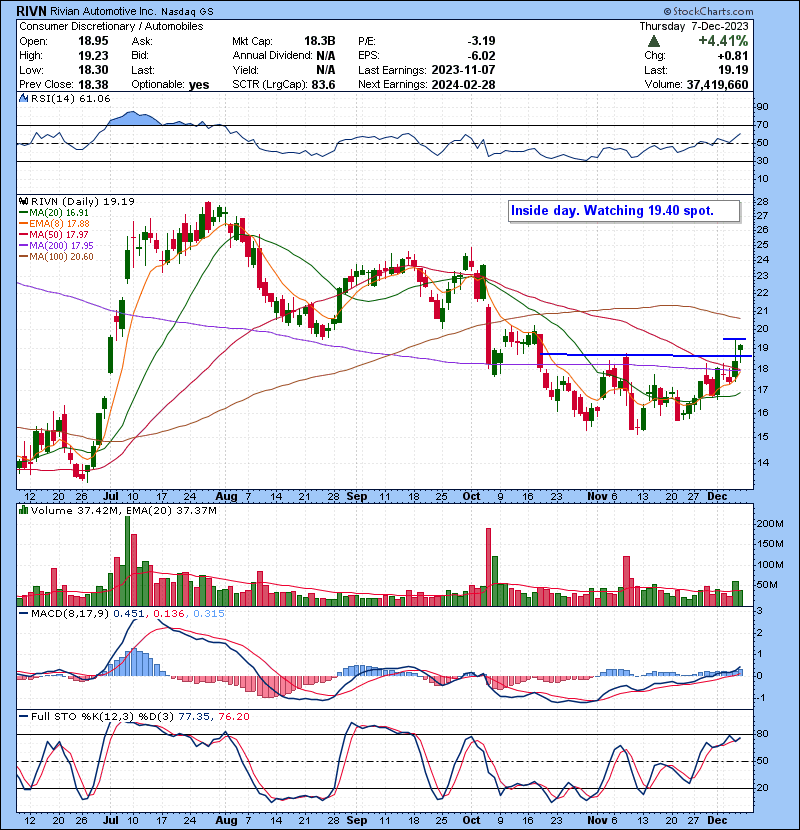Click the Chg value +0.81
The height and width of the screenshot is (830, 800).
(733, 56)
